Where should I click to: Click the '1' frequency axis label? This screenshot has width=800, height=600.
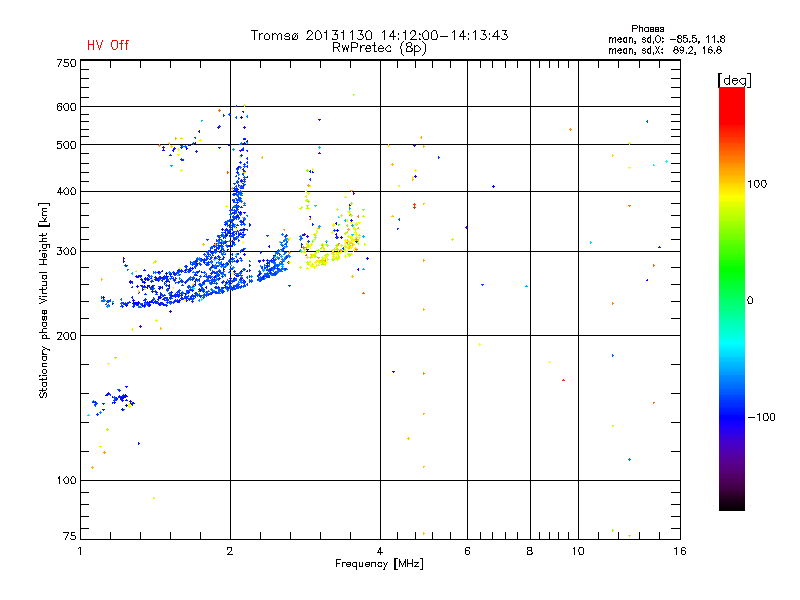click(80, 551)
